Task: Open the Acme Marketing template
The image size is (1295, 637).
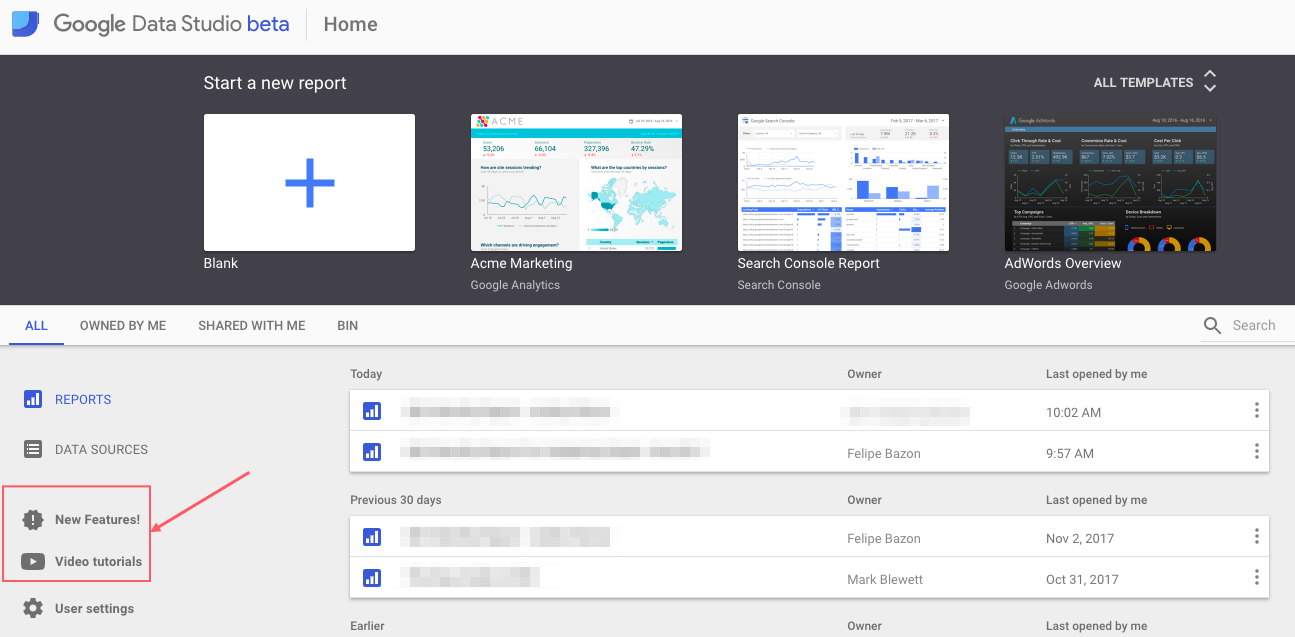Action: pos(576,183)
